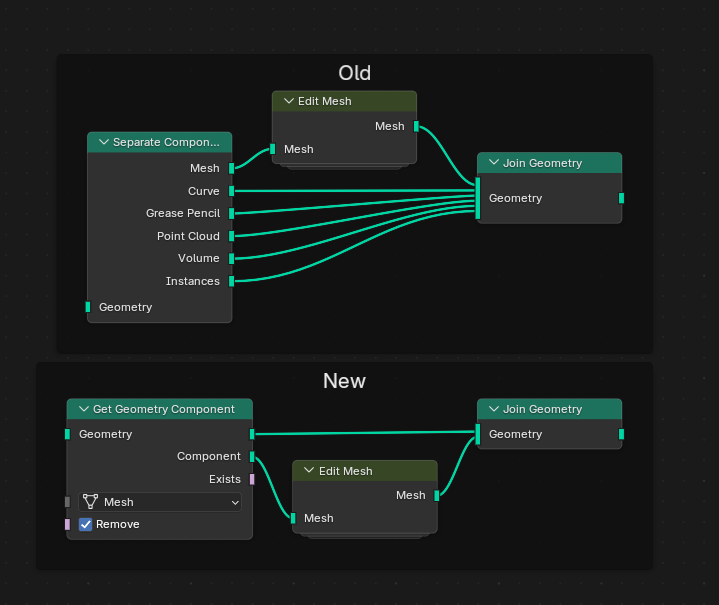
Task: Click the Exists label
Action: (225, 479)
